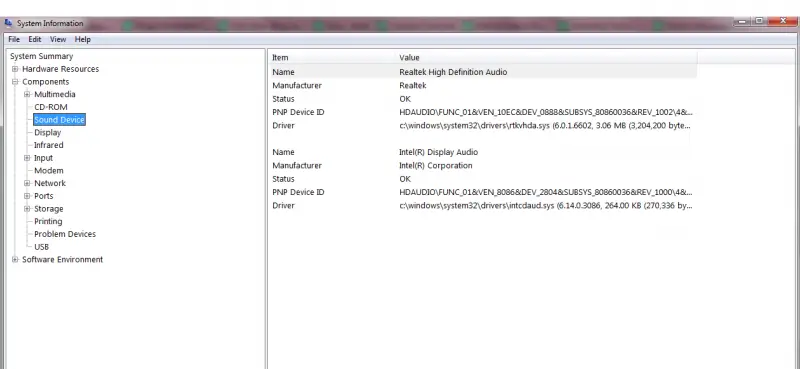Open the File menu

coord(14,39)
